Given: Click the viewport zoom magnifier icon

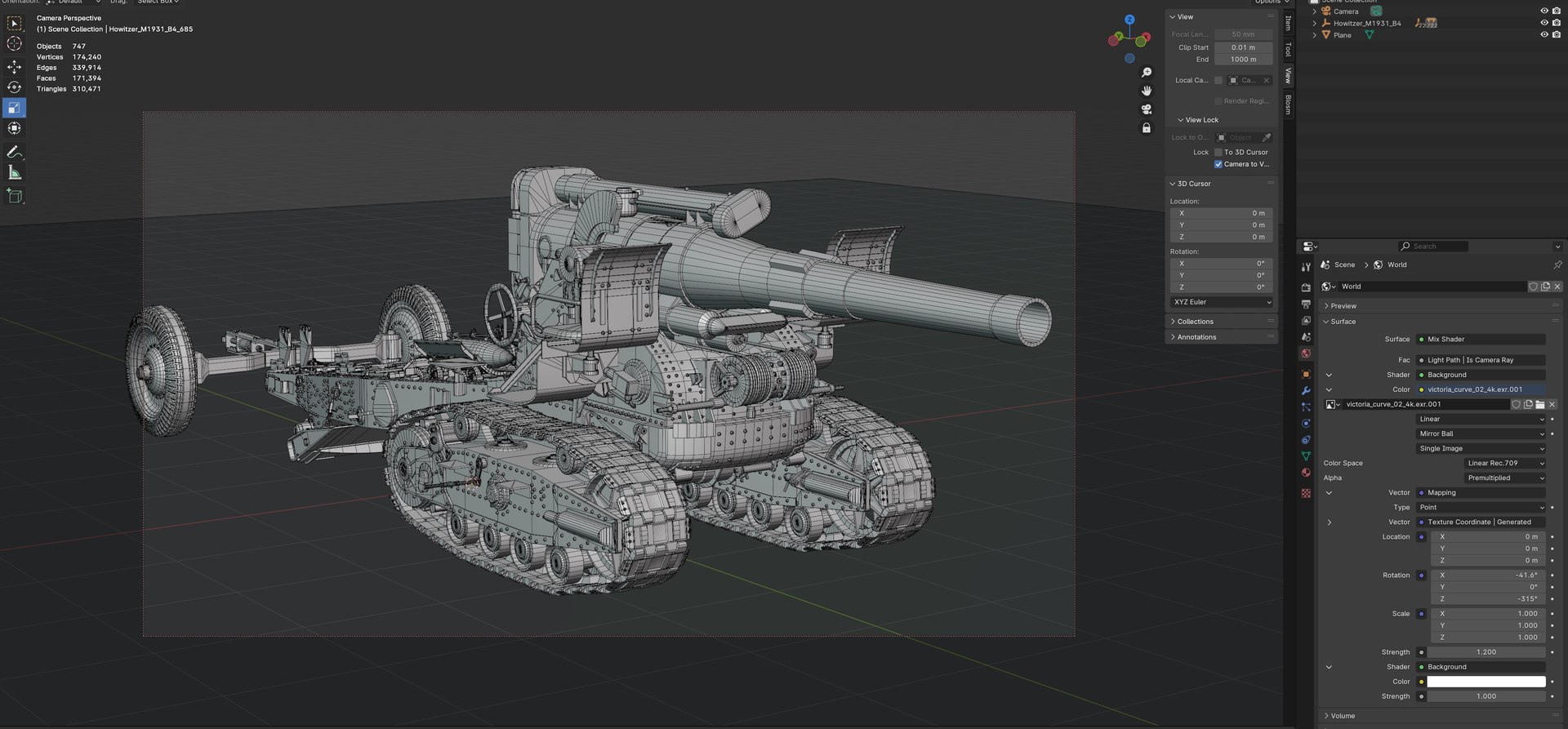Looking at the screenshot, I should (1147, 73).
